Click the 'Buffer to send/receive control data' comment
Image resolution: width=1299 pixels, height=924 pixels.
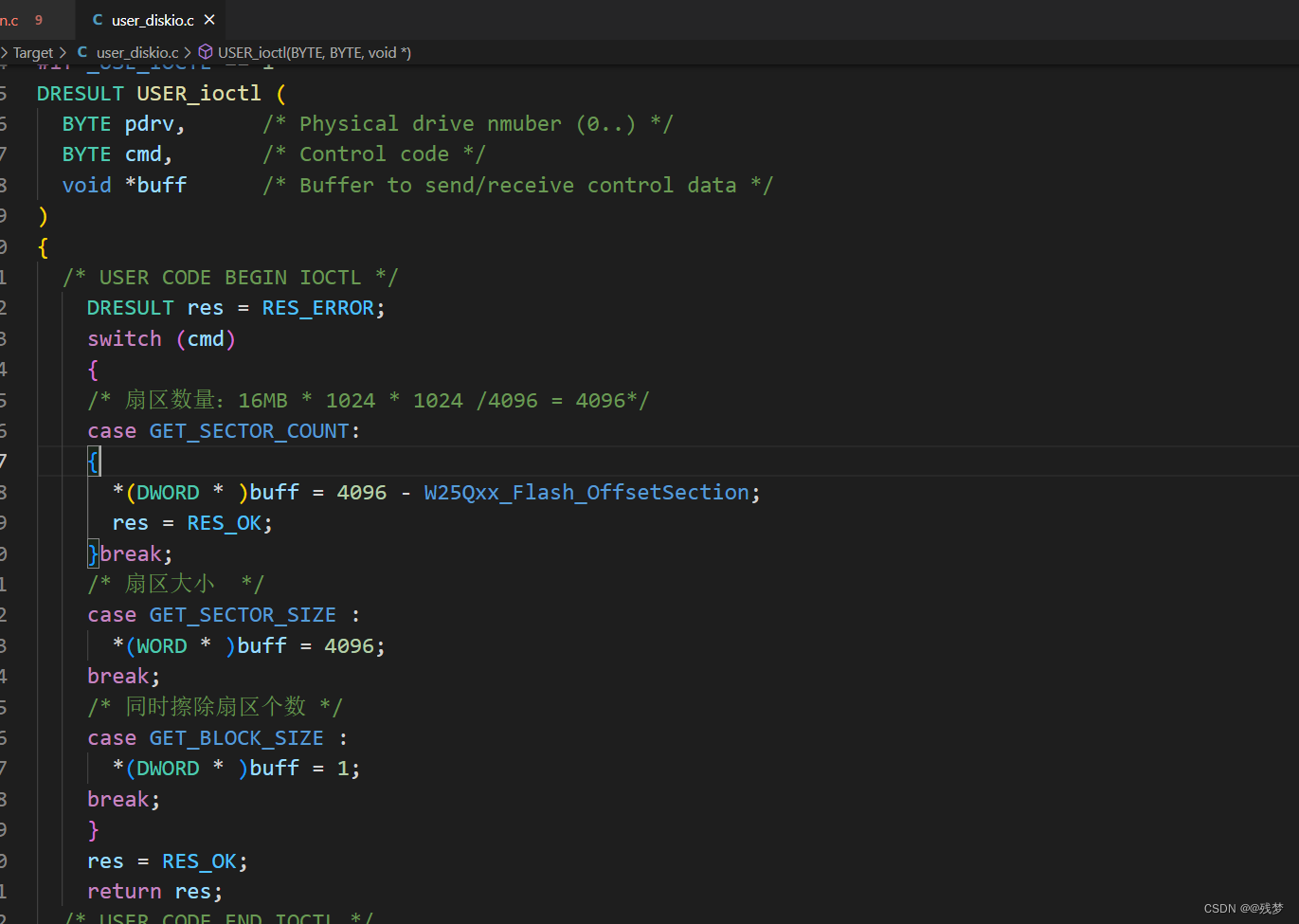point(518,186)
